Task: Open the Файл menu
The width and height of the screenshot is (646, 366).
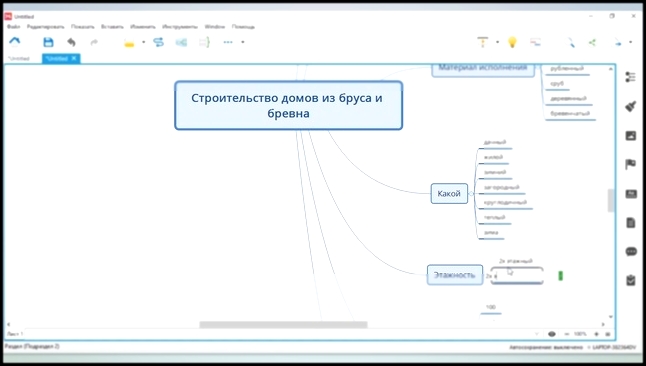Action: pos(13,27)
